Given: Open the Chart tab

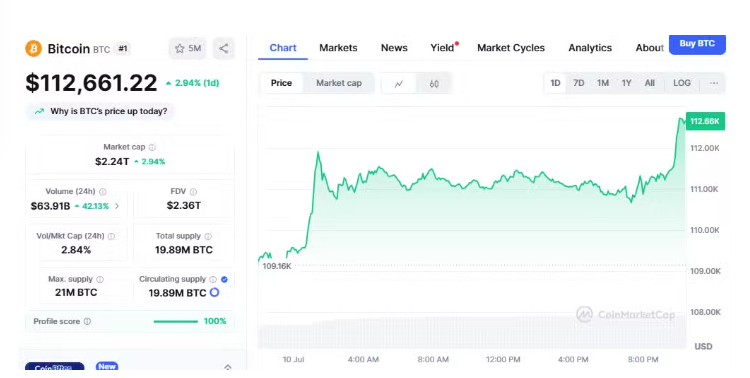Looking at the screenshot, I should tap(283, 48).
